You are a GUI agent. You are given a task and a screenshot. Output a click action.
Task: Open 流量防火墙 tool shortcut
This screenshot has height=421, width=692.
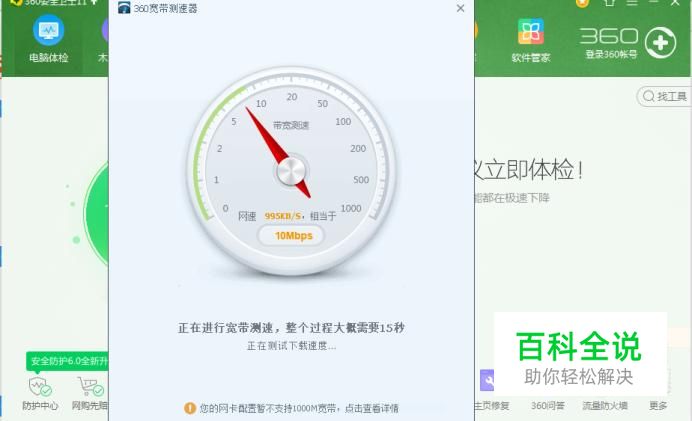point(605,405)
